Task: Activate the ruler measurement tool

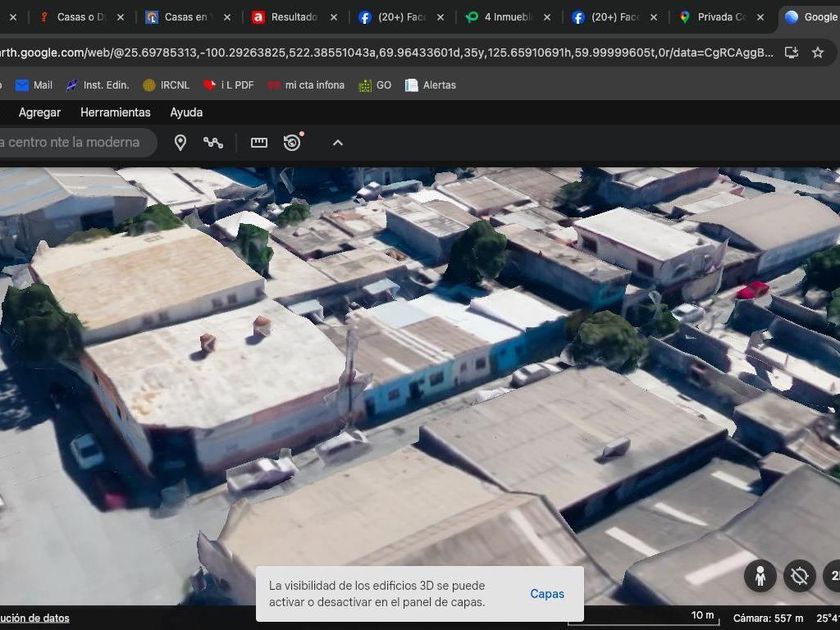Action: pyautogui.click(x=259, y=143)
